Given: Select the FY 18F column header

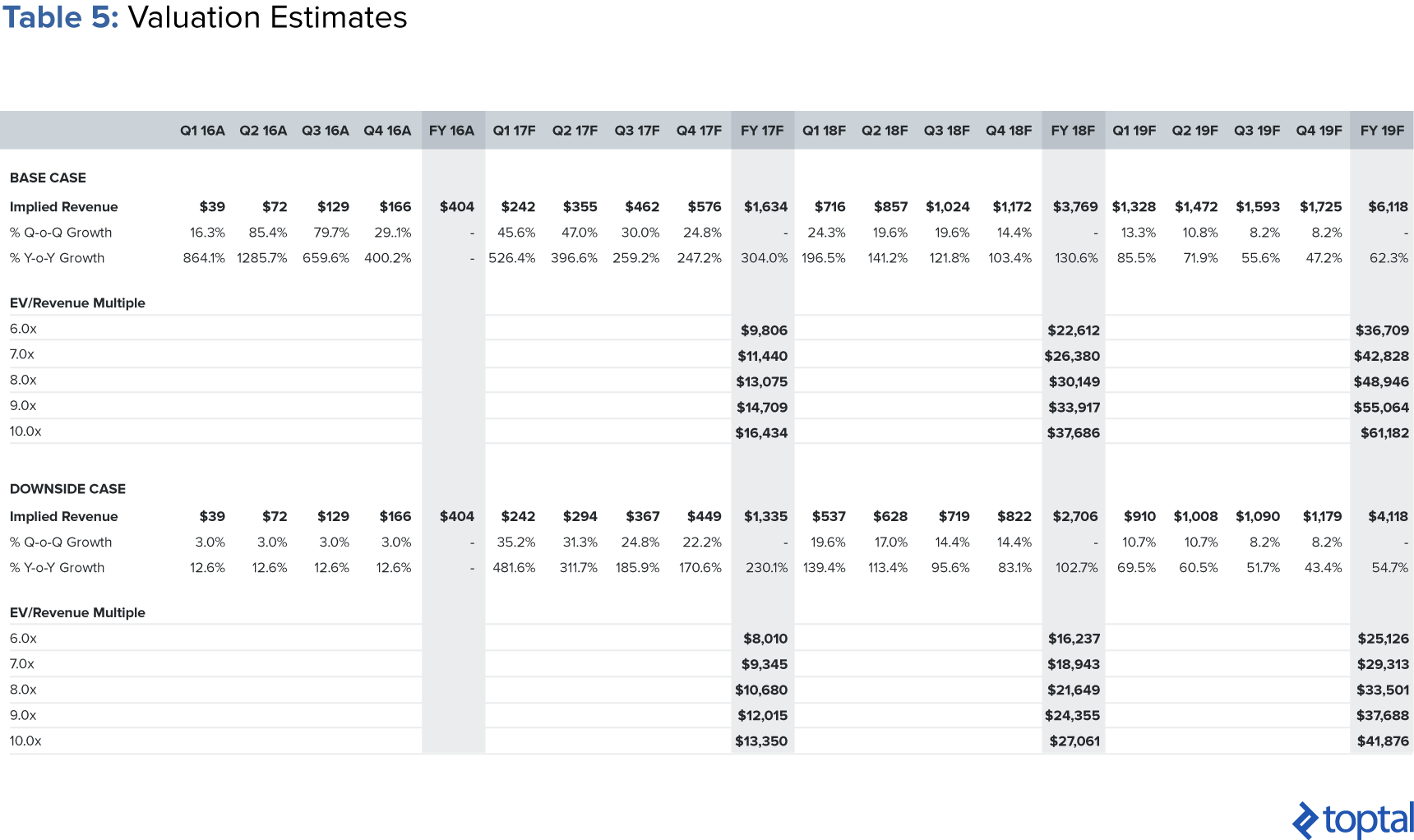Looking at the screenshot, I should (1073, 131).
